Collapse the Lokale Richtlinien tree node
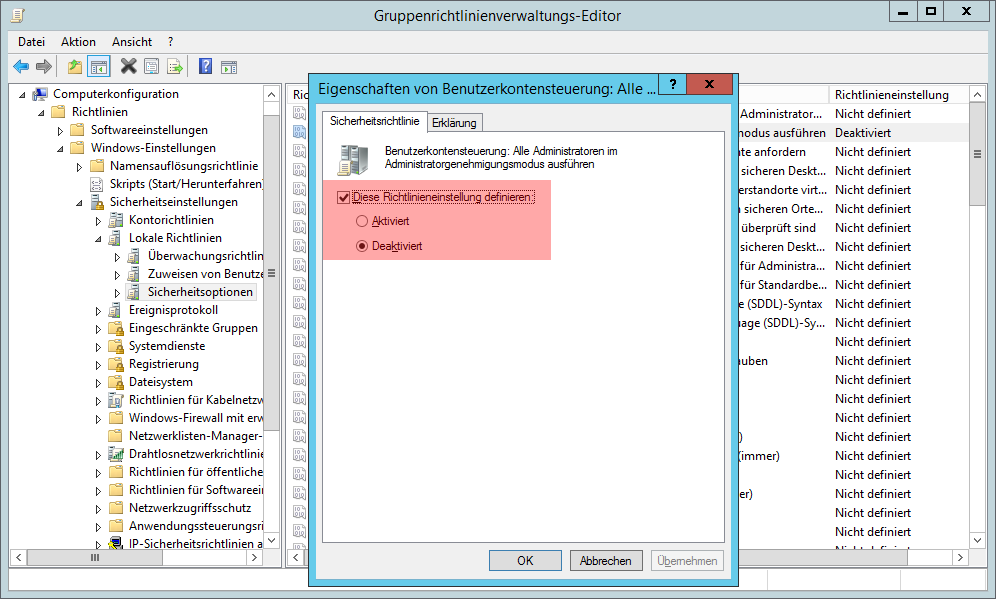Viewport: 996px width, 599px height. click(98, 239)
